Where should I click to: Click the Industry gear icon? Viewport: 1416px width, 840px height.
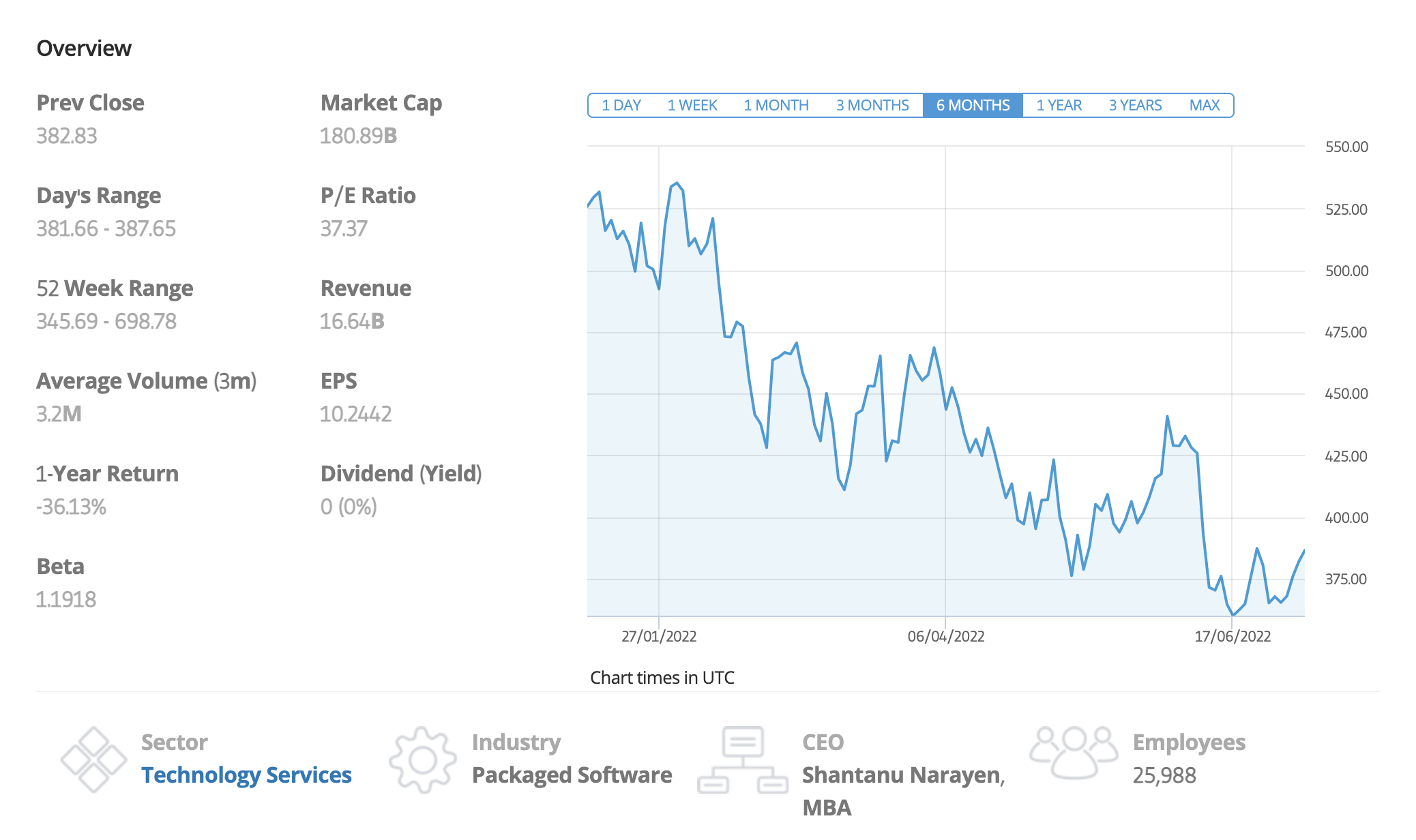pyautogui.click(x=423, y=760)
